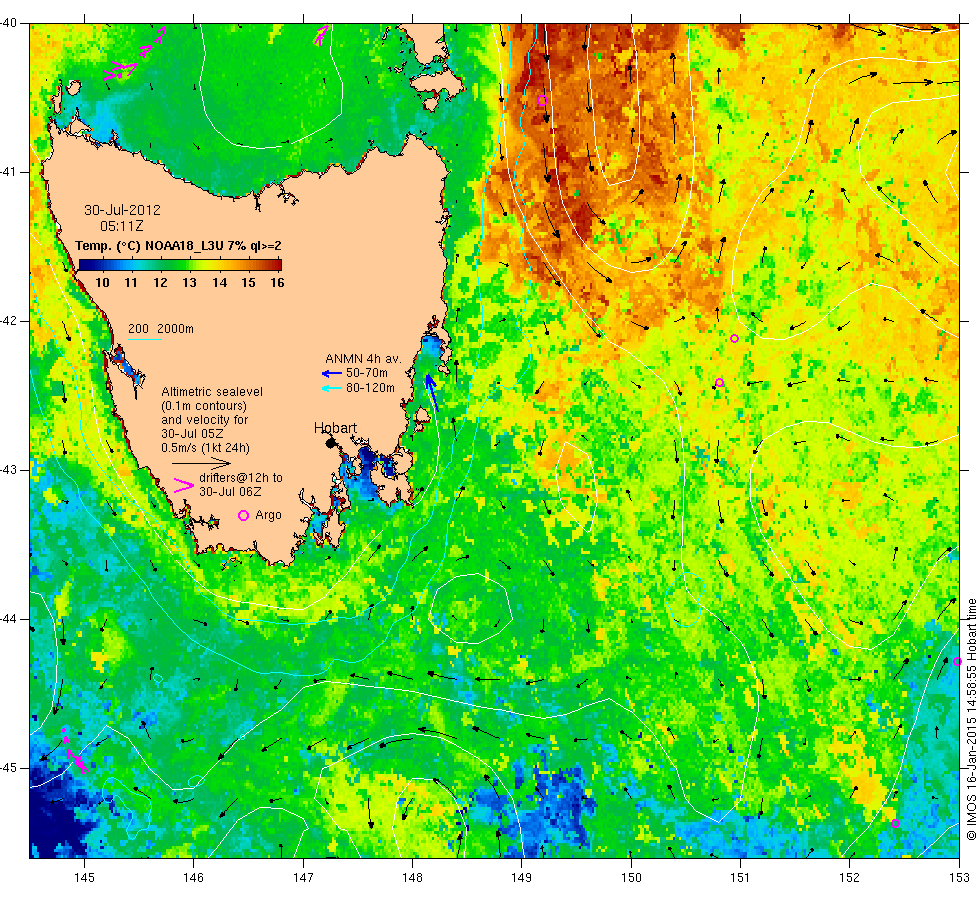Click the blue 50-70m ANMN legend arrow
This screenshot has height=900, width=980.
[x=331, y=374]
